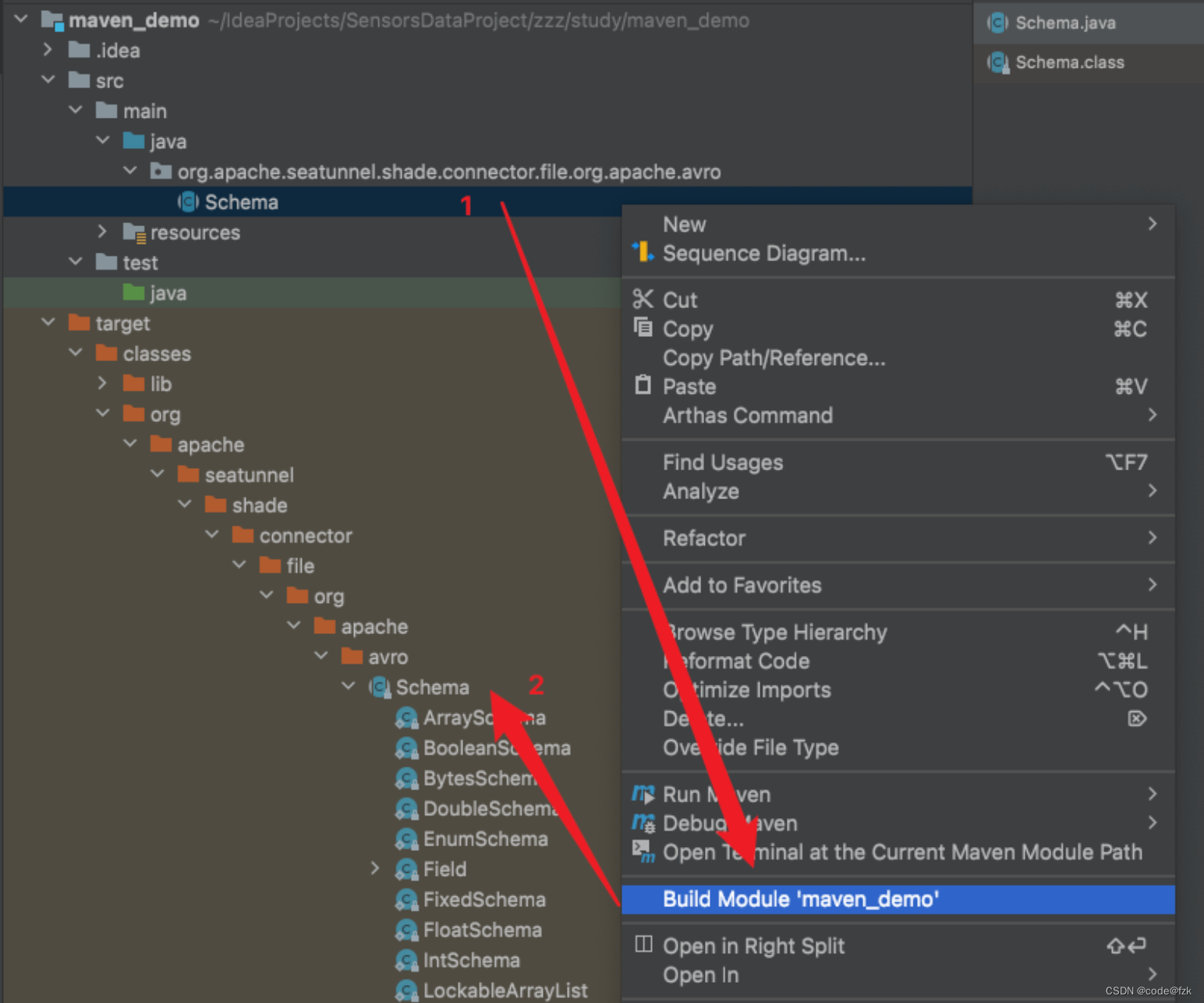Click the lib folder icon
The width and height of the screenshot is (1204, 1003).
pos(134,384)
